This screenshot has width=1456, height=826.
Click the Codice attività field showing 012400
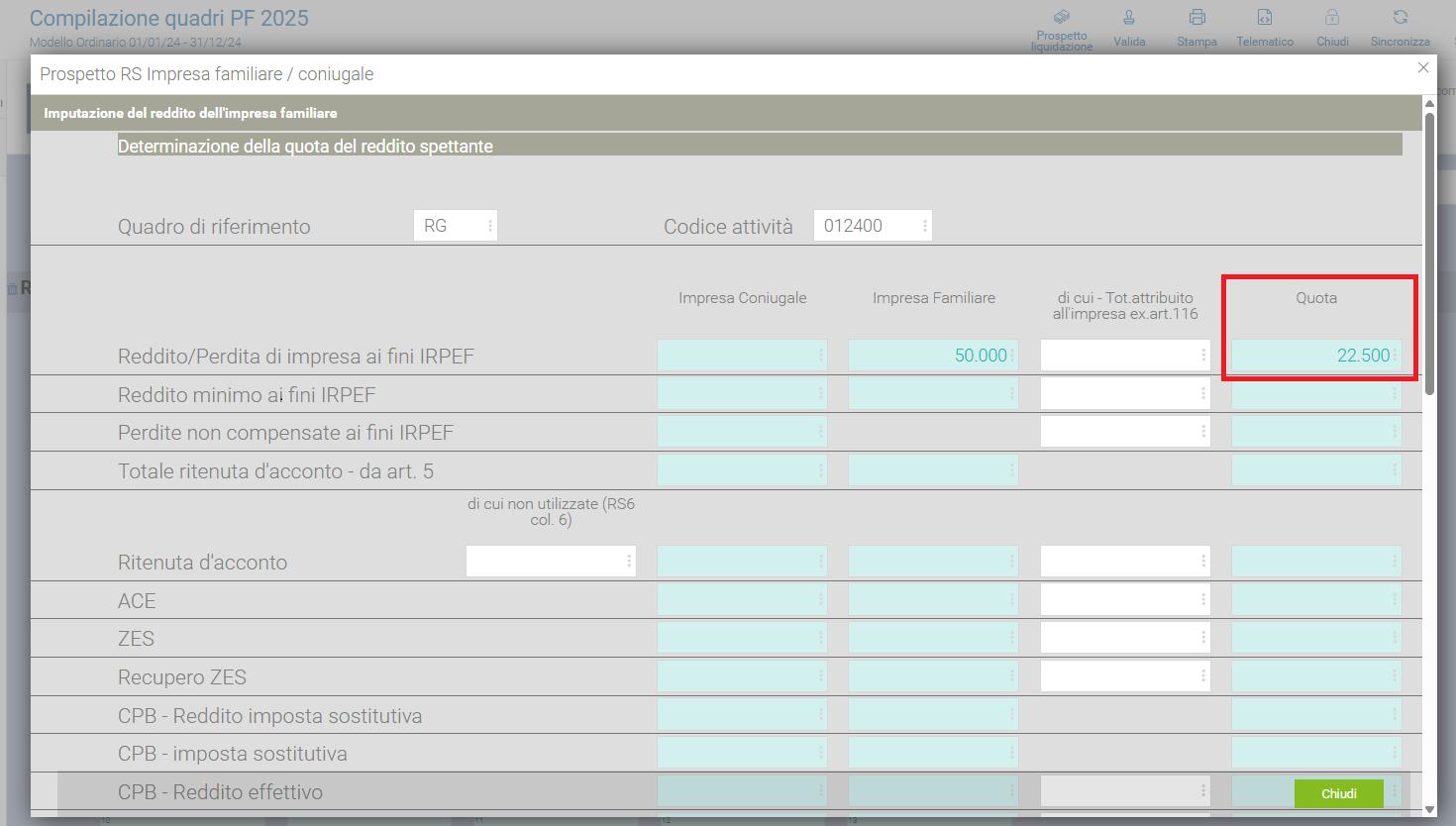[873, 226]
